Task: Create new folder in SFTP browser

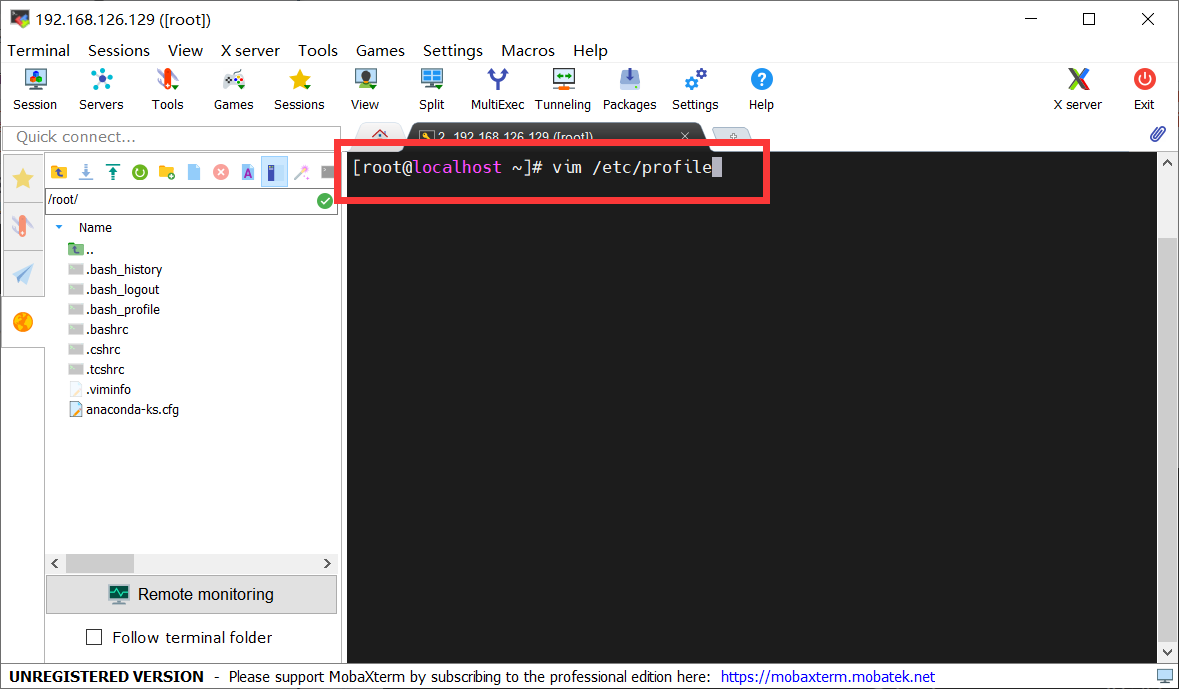Action: 167,172
